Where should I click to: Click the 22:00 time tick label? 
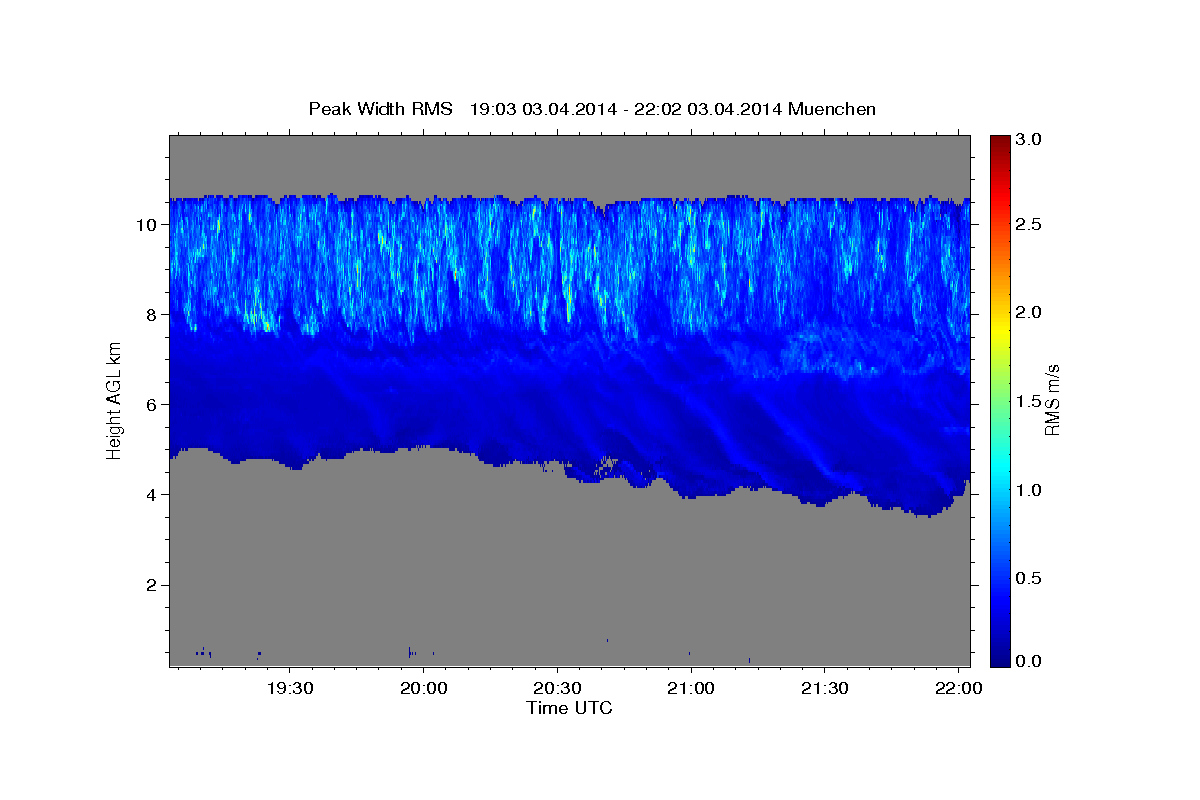957,689
